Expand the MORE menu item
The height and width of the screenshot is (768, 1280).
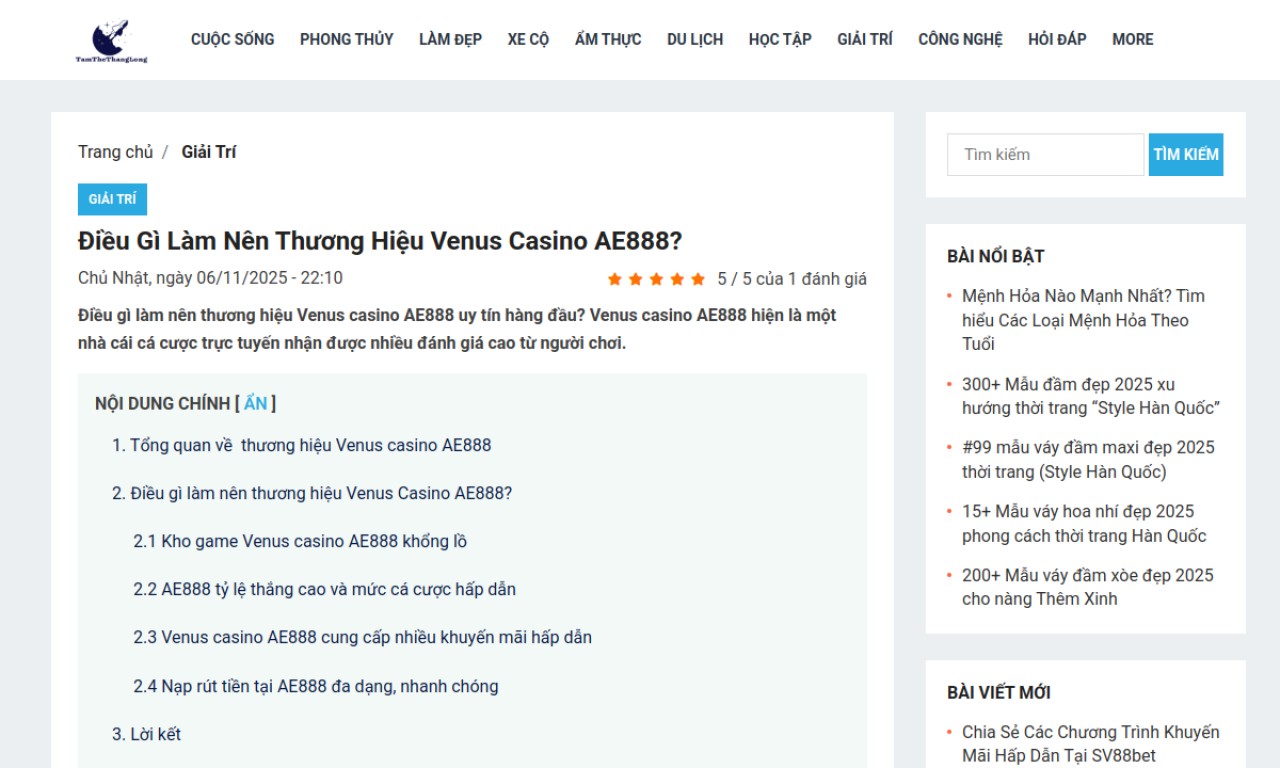pyautogui.click(x=1132, y=40)
